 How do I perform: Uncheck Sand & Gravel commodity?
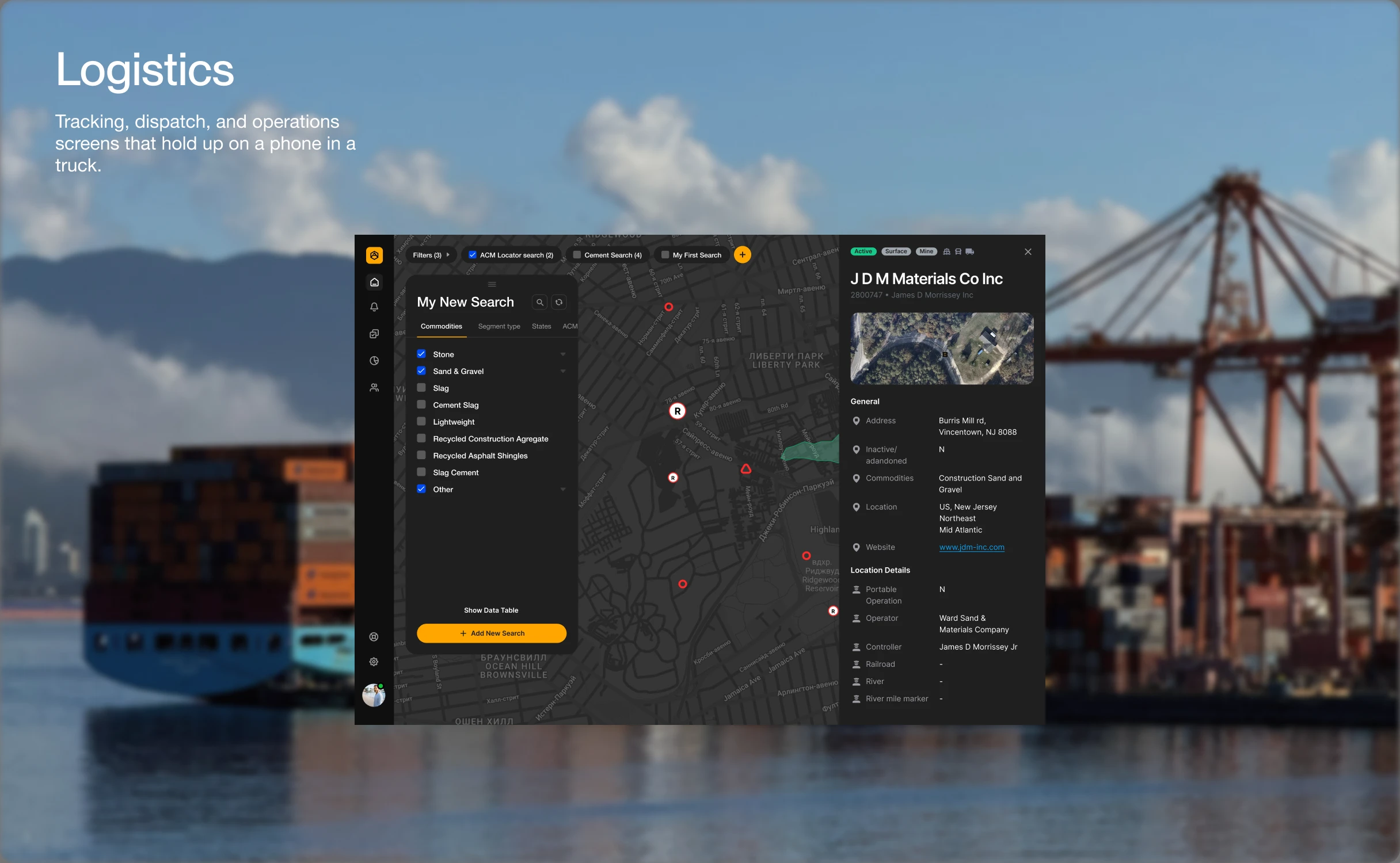(421, 371)
